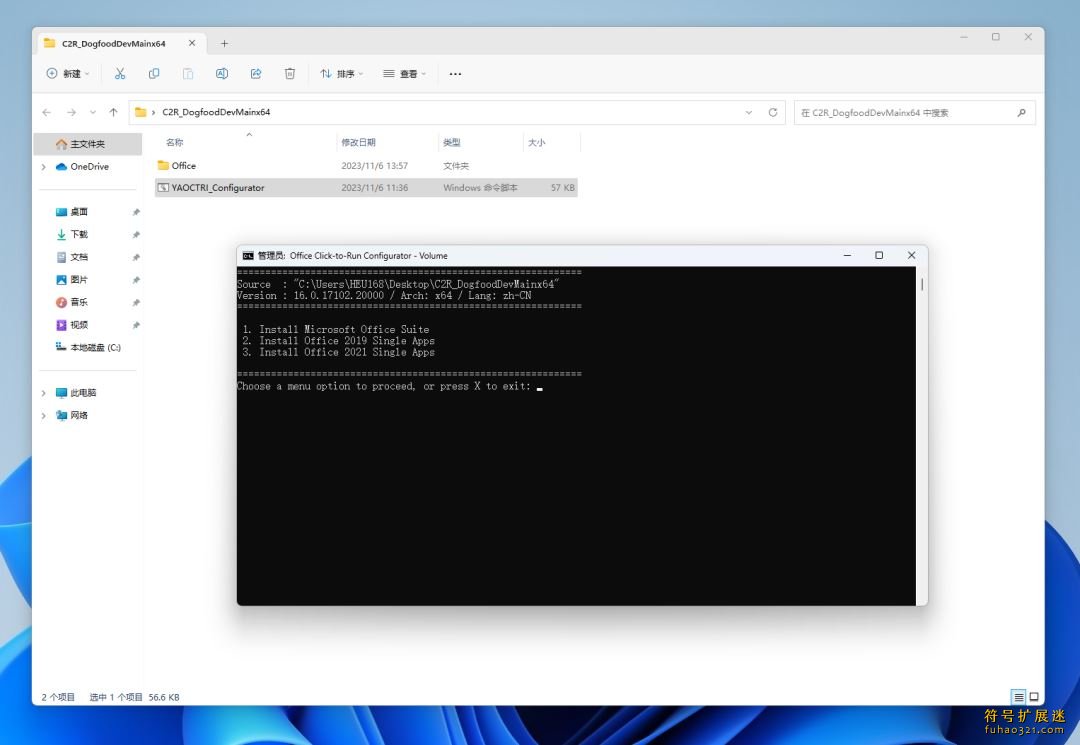Image resolution: width=1080 pixels, height=745 pixels.
Task: Open a new File Explorer tab
Action: coord(224,43)
